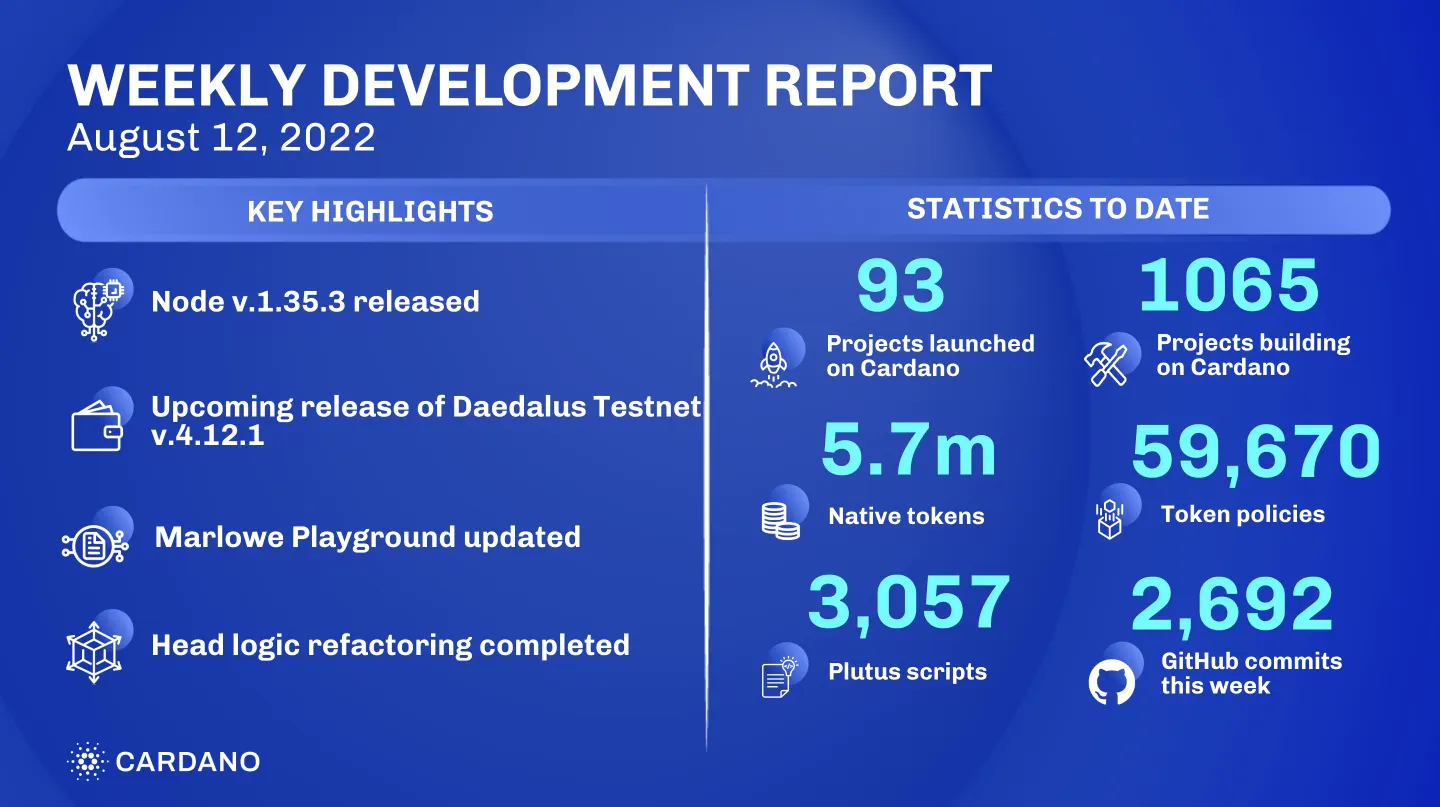Click 'Head logic refactoring completed' text
This screenshot has height=807, width=1440.
(x=390, y=645)
